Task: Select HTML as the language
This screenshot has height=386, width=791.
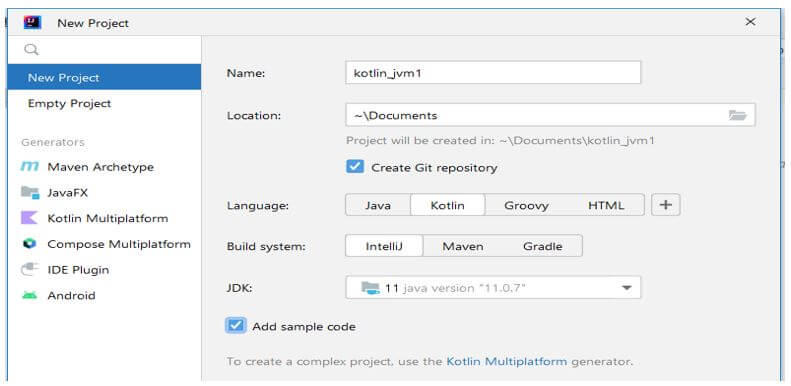Action: pyautogui.click(x=606, y=205)
